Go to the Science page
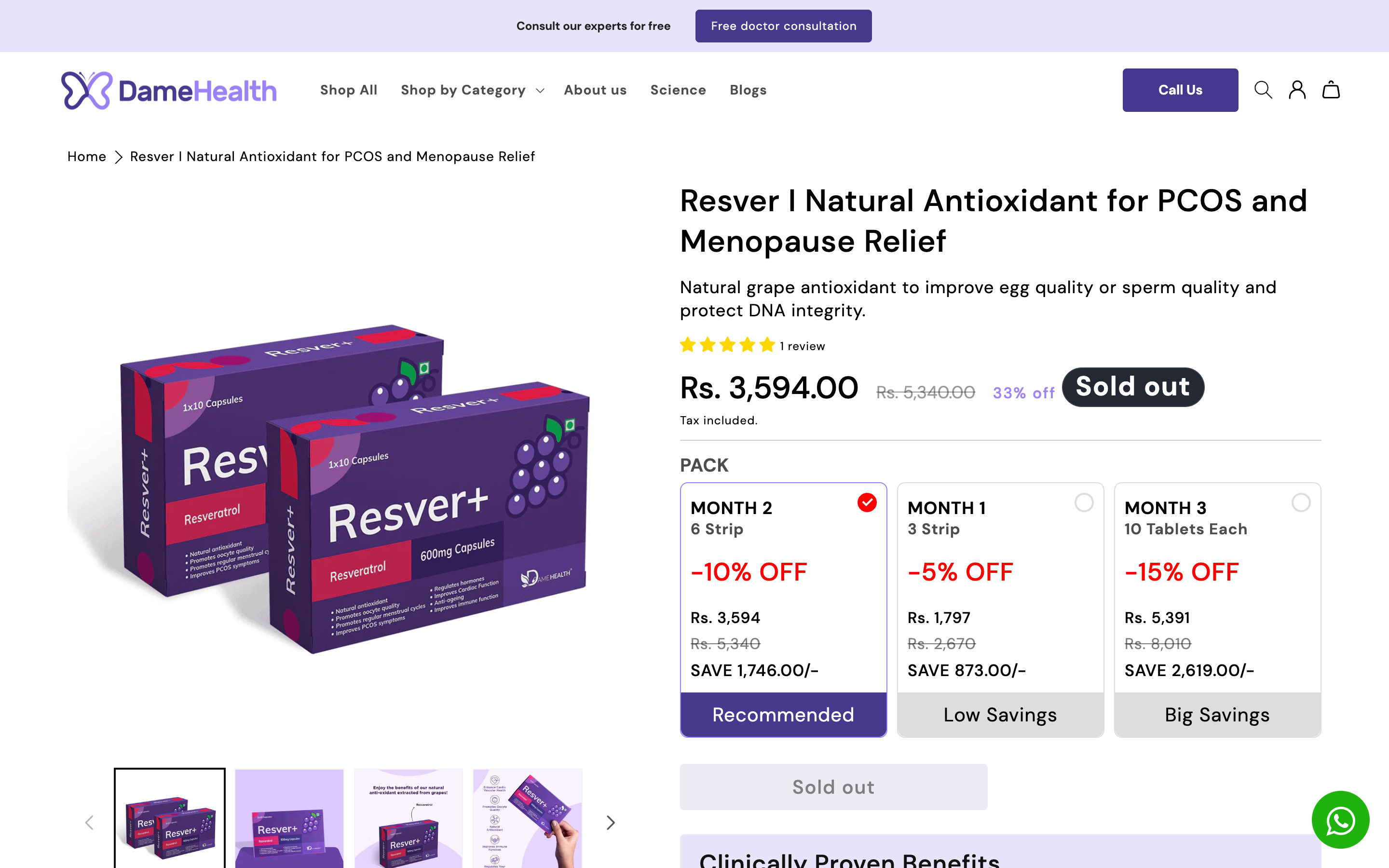 click(x=678, y=90)
